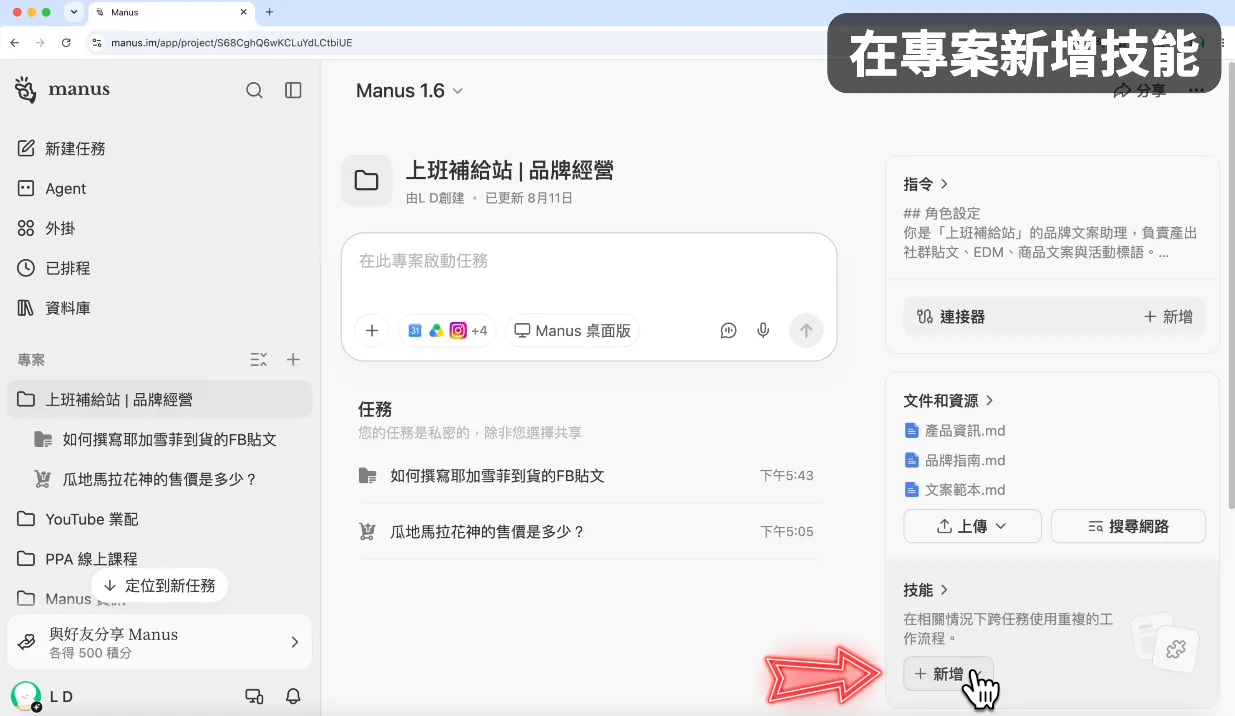This screenshot has width=1235, height=716.
Task: Select the Manus 桌面版 button
Action: click(x=572, y=331)
